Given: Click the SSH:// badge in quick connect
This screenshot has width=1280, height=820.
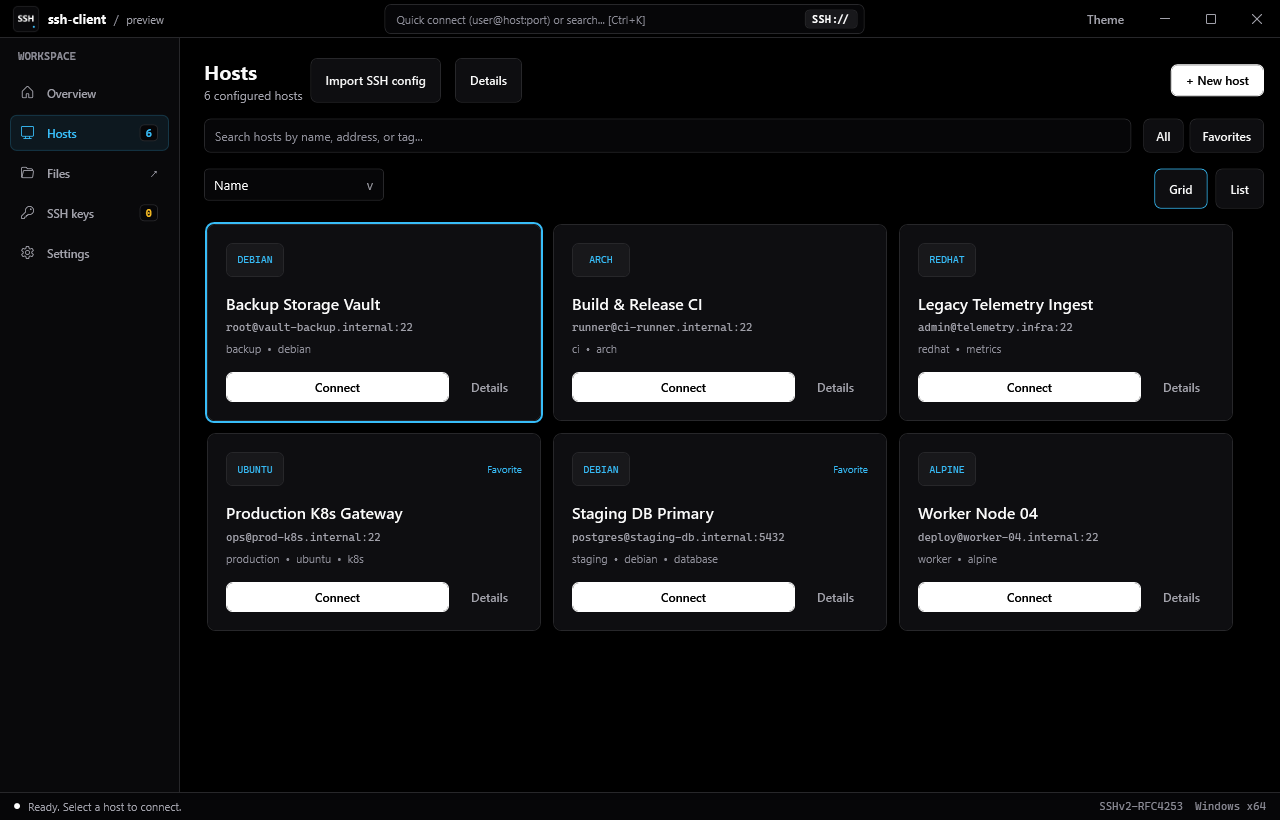Looking at the screenshot, I should (831, 19).
